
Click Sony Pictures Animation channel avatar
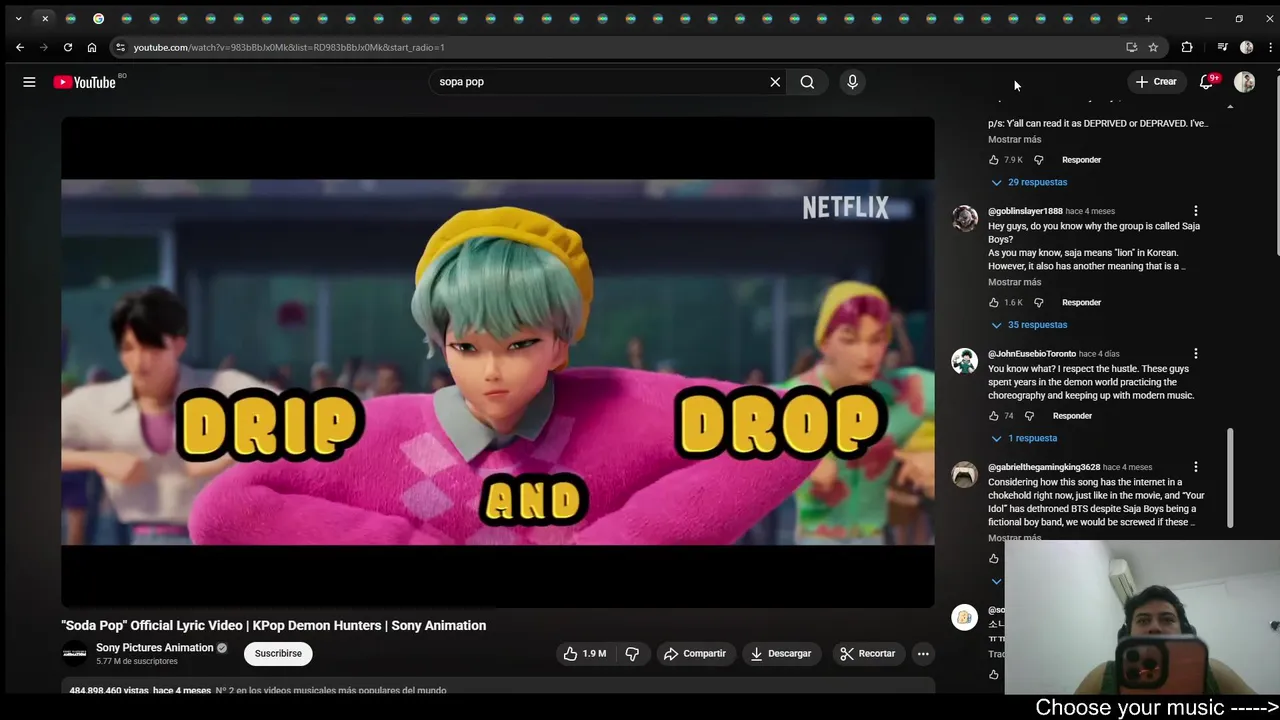75,654
